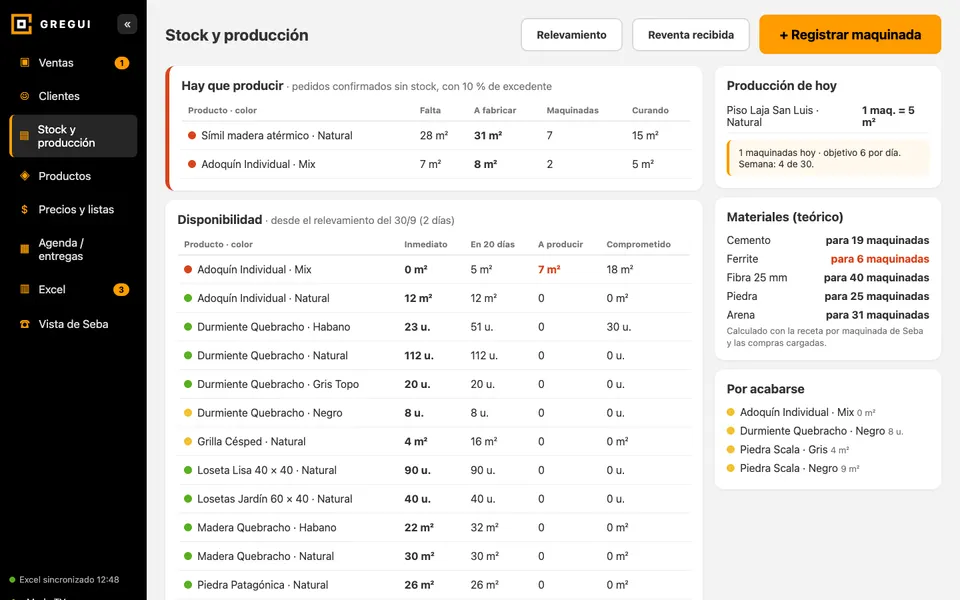This screenshot has width=960, height=600.
Task: Click the 1 maquinadas hoy objective note
Action: pos(828,158)
